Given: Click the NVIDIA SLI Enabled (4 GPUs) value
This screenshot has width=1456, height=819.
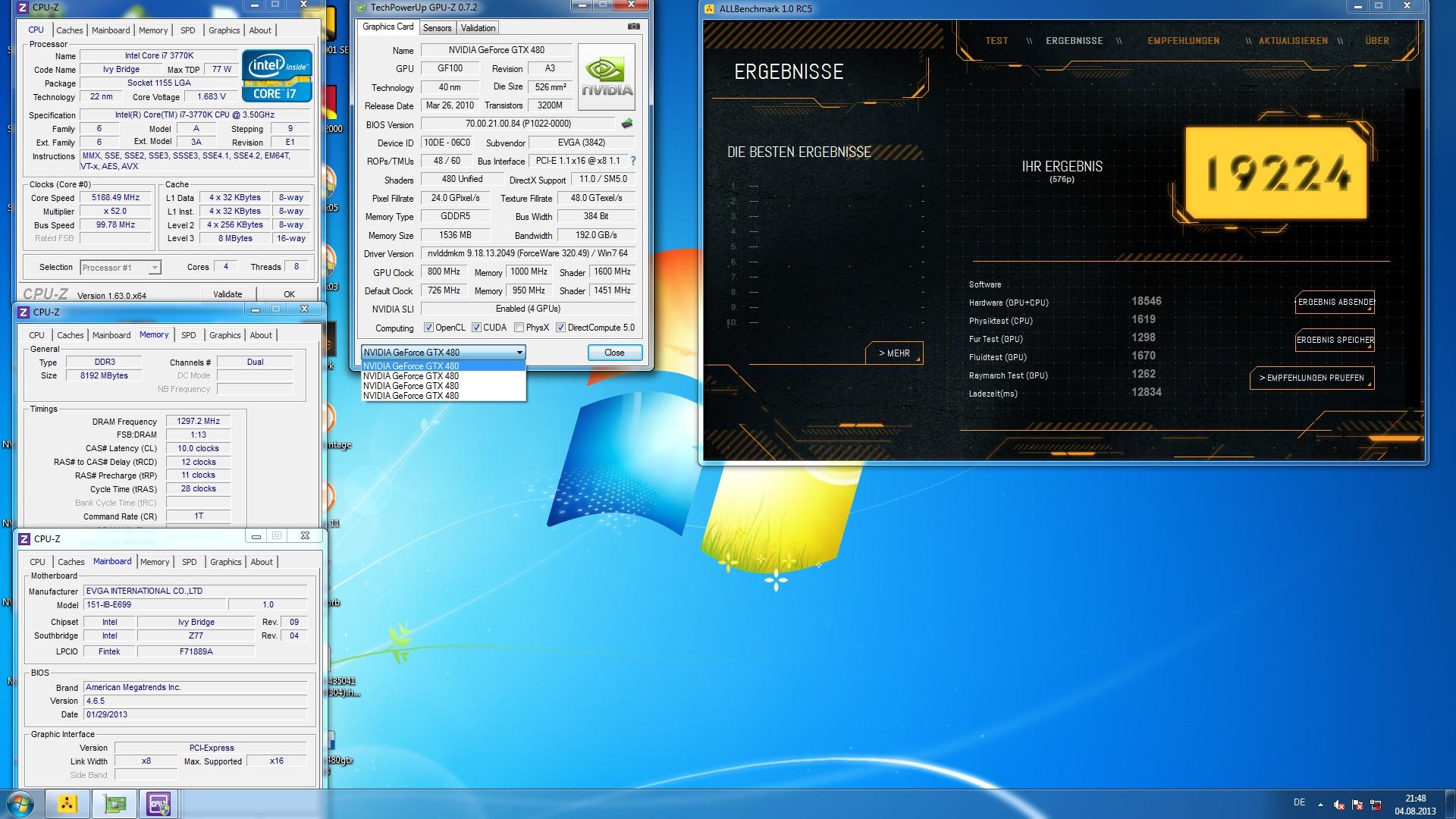Looking at the screenshot, I should (528, 309).
